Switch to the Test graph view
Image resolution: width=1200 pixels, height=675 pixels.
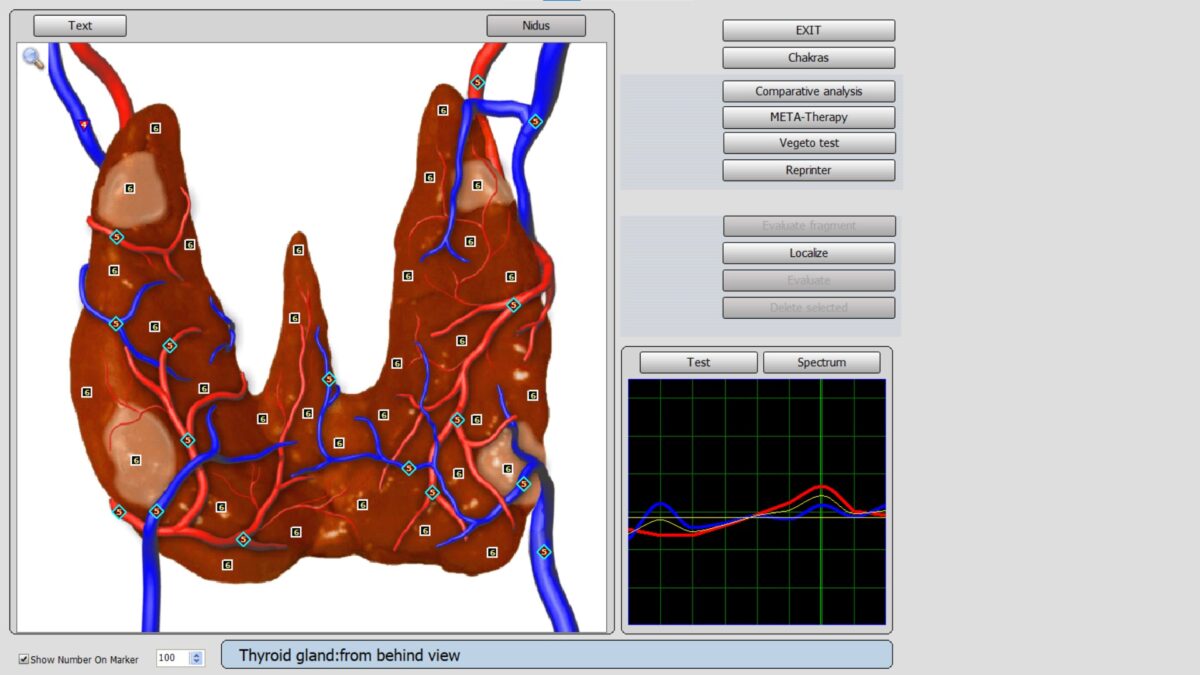698,362
